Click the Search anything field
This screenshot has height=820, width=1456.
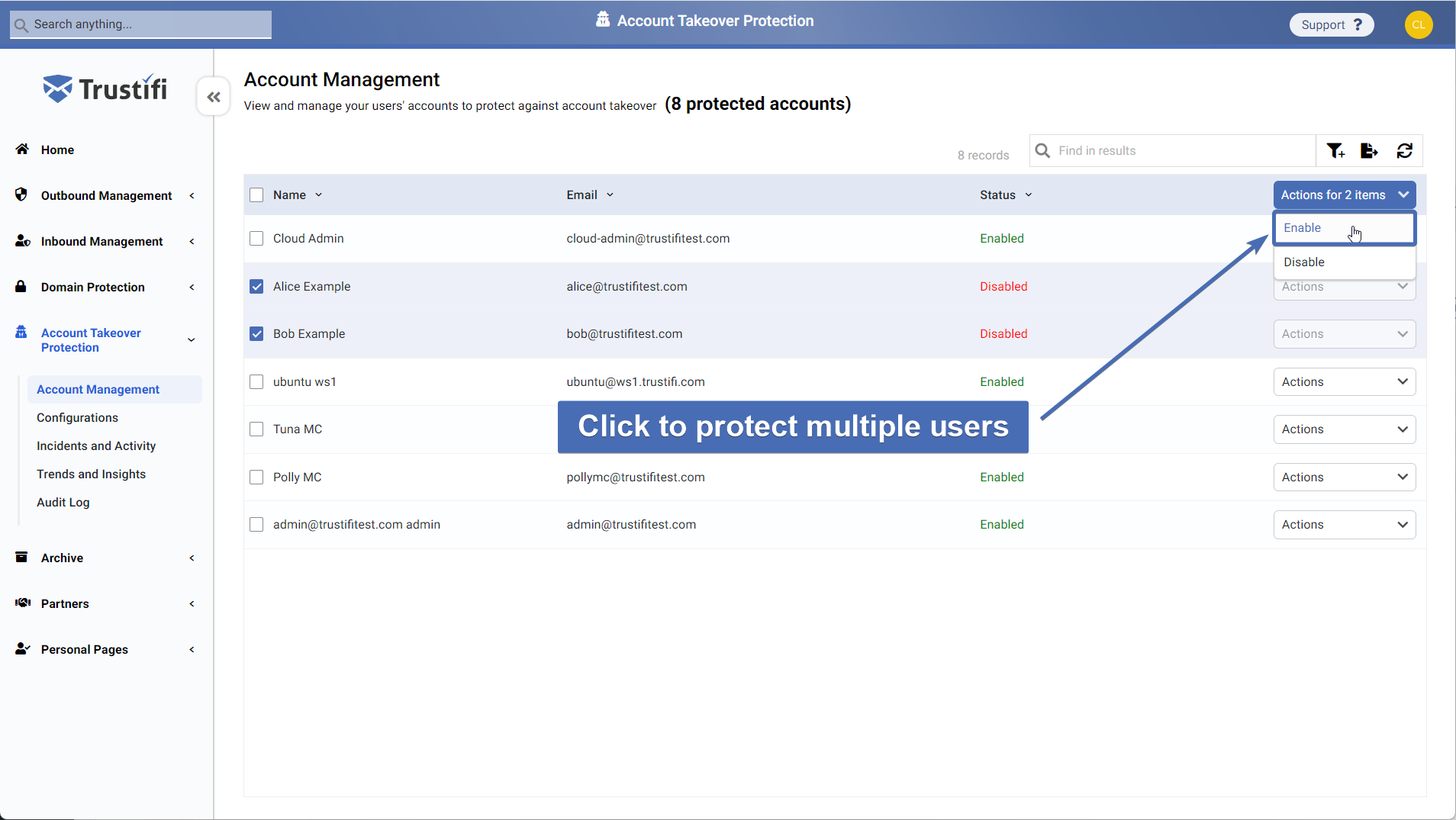pyautogui.click(x=140, y=24)
